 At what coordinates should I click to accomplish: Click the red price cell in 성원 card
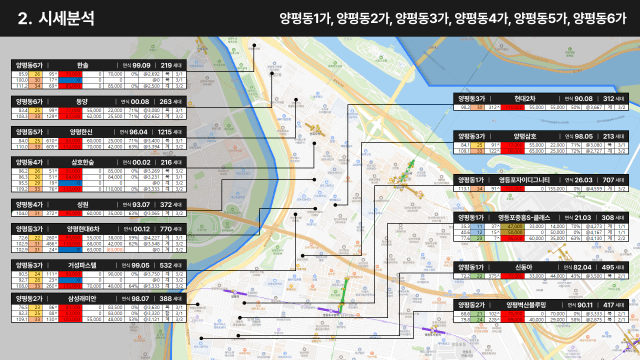point(70,213)
